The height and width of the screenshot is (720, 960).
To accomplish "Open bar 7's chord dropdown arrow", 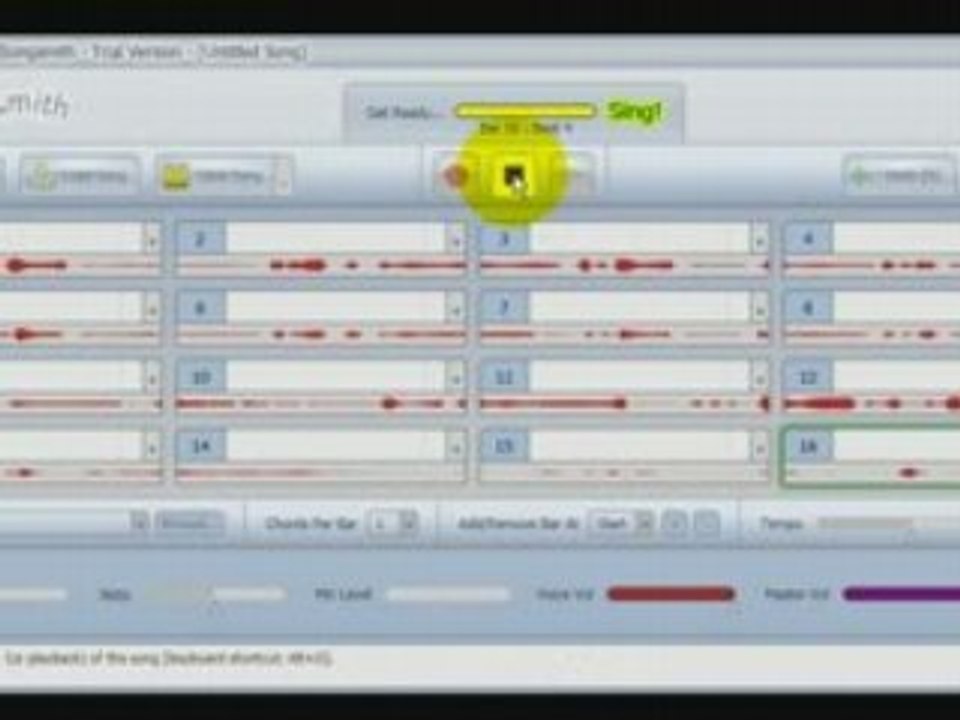I will point(759,309).
